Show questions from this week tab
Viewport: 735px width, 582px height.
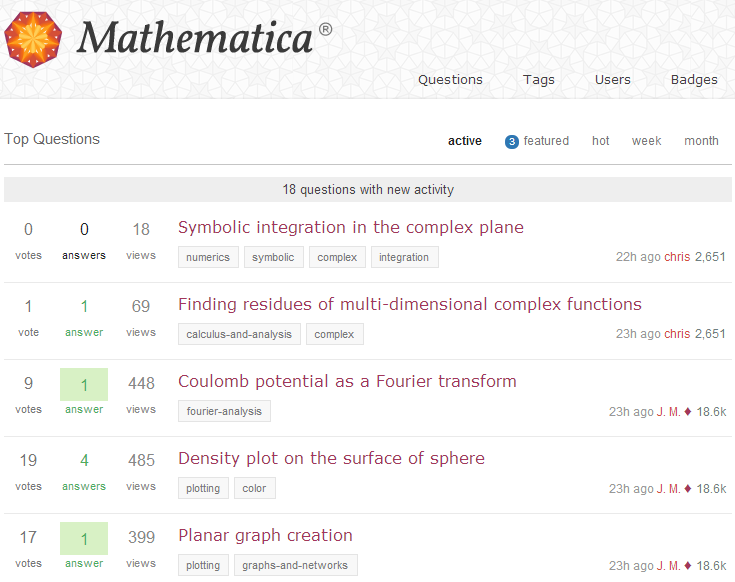[647, 141]
